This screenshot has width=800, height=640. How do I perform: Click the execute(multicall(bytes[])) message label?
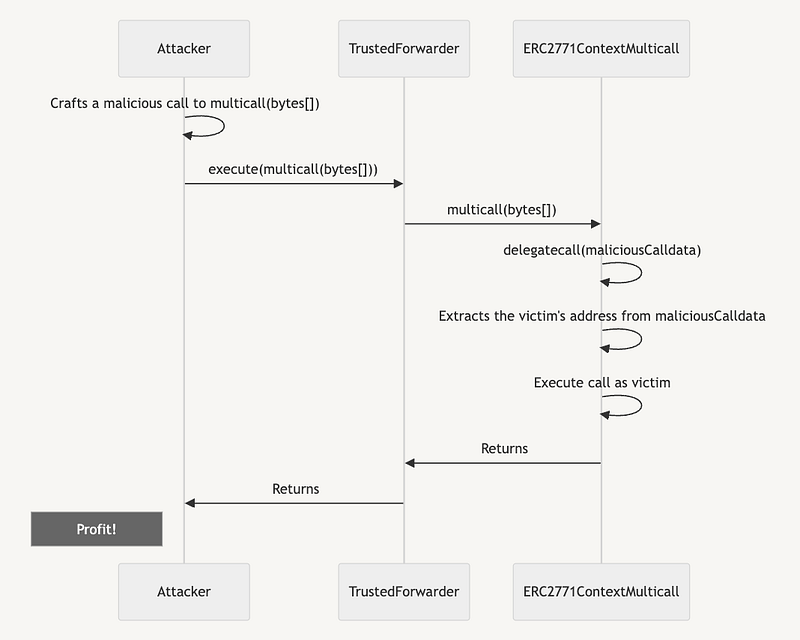point(293,169)
